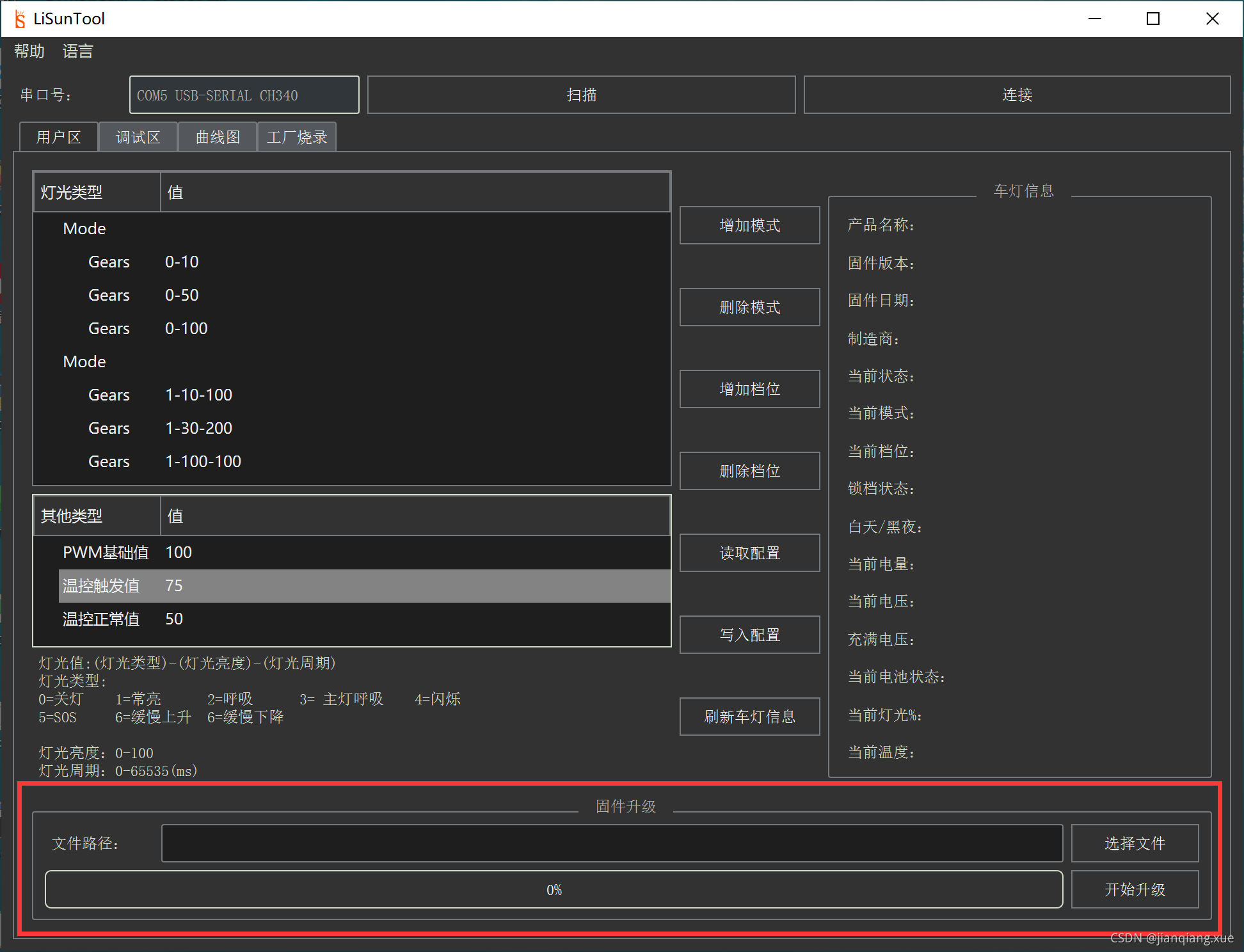Click the 读取配置 button
1244x952 pixels.
coord(749,553)
